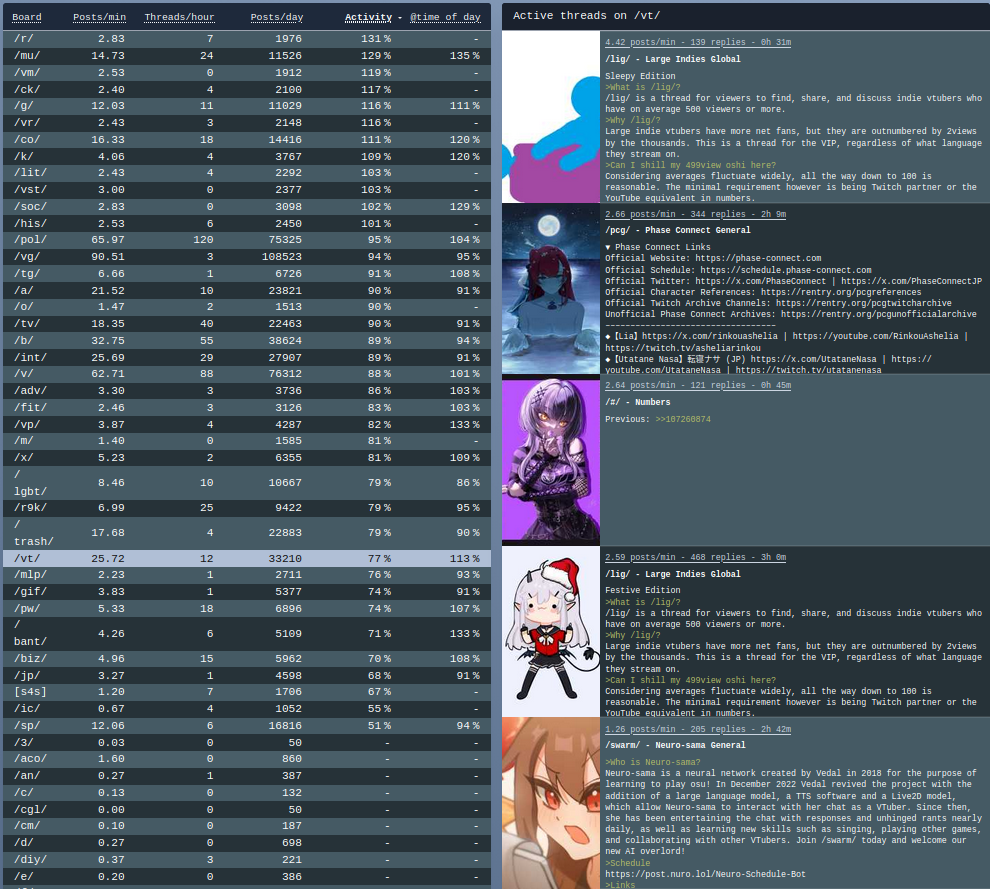Select the /ic/ board row

247,708
